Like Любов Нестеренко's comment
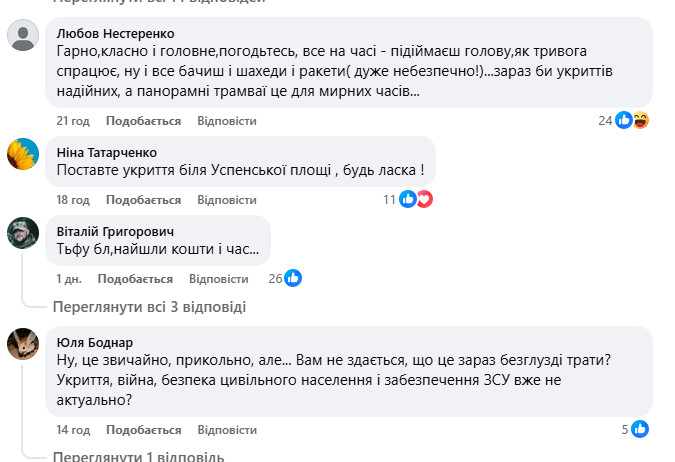This screenshot has height=462, width=675. coord(143,121)
